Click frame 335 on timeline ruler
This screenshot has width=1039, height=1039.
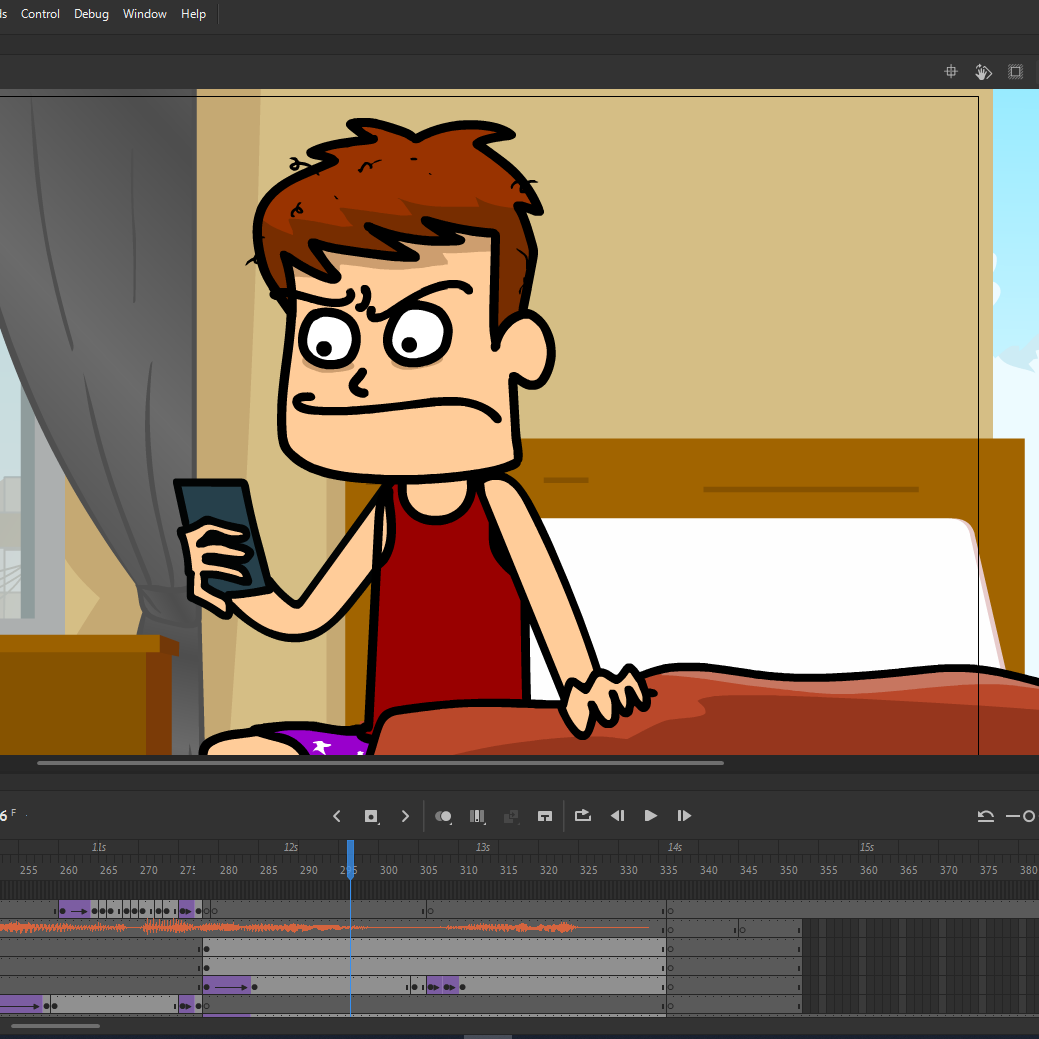(668, 870)
